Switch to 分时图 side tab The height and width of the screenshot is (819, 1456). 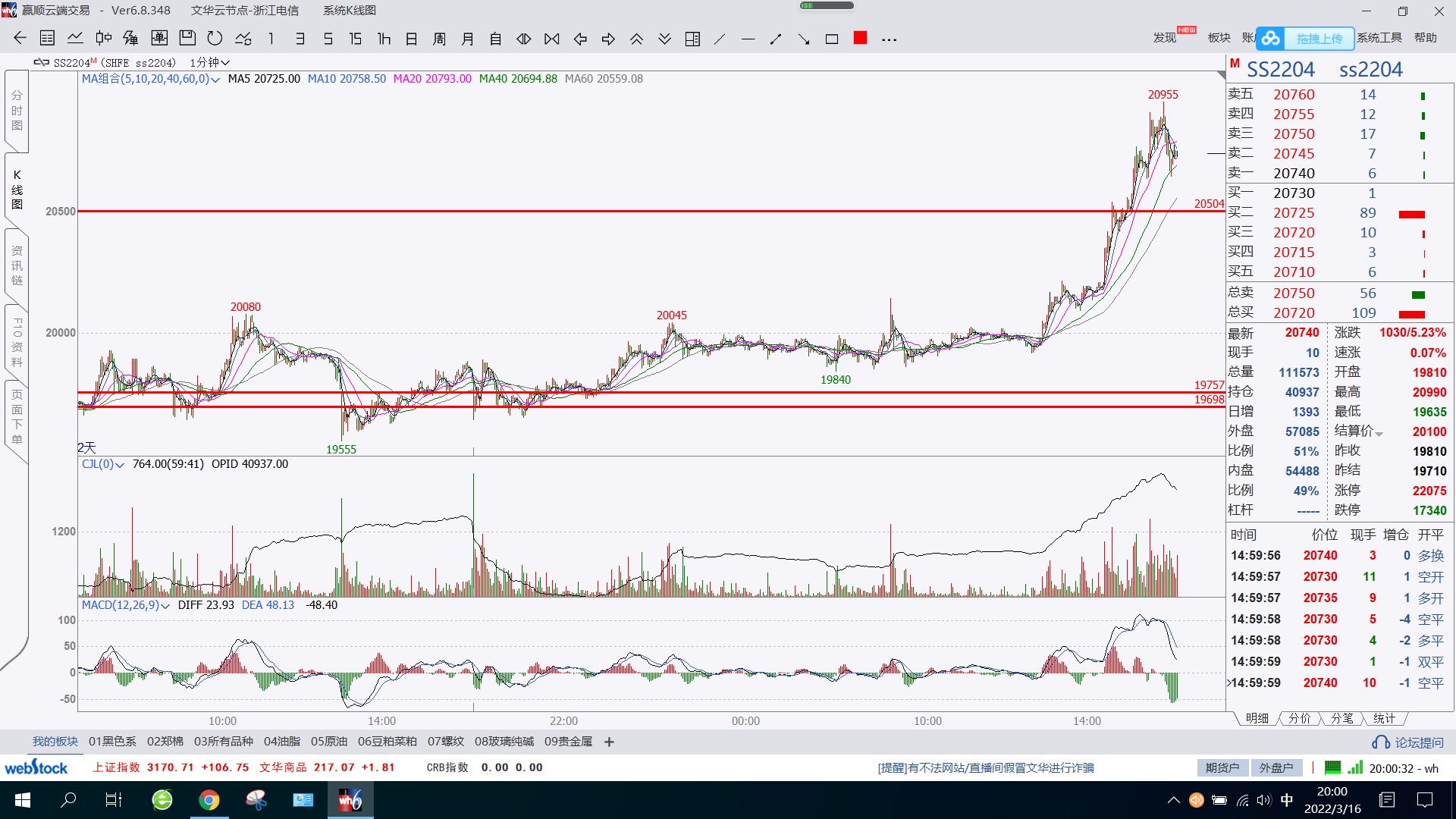[17, 111]
